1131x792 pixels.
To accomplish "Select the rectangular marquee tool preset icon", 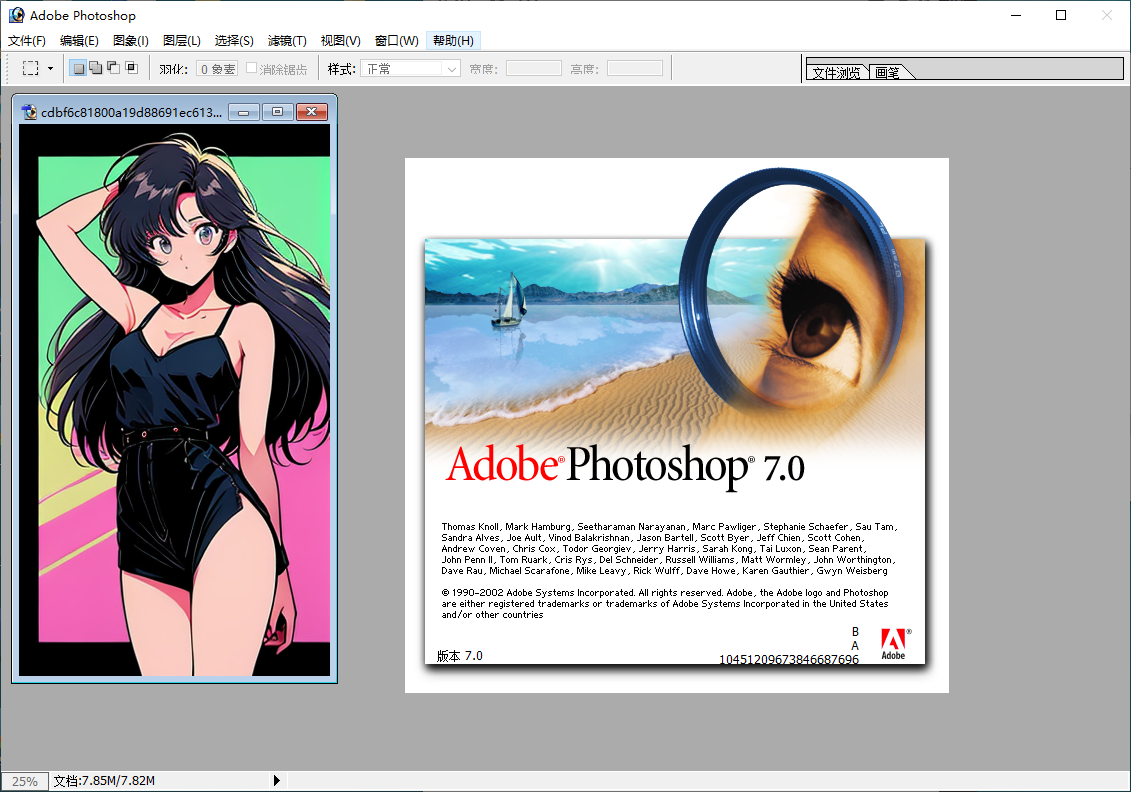I will coord(31,69).
